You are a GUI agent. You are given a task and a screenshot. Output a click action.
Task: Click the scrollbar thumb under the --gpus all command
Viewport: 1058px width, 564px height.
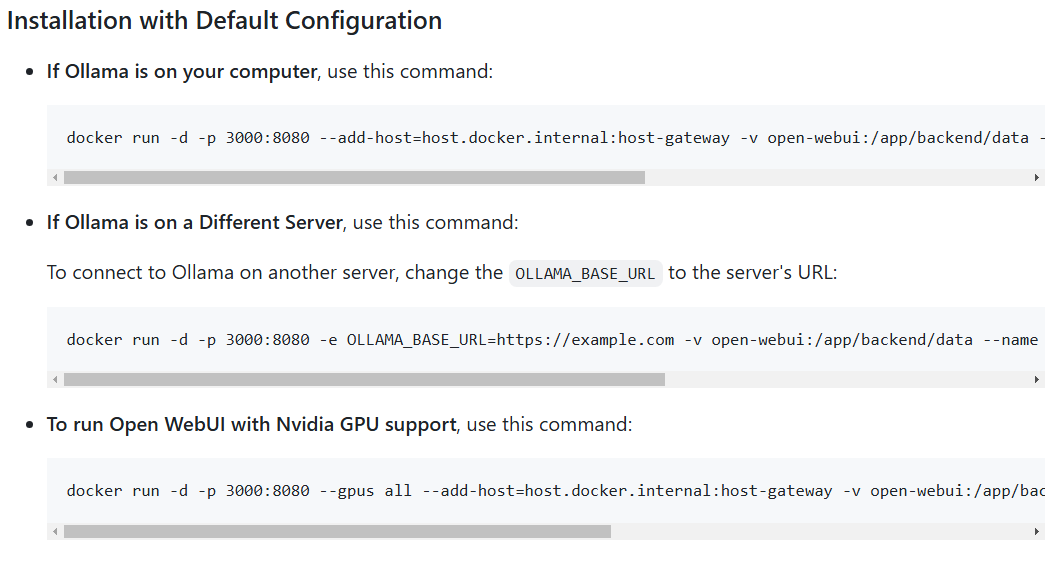tap(337, 532)
